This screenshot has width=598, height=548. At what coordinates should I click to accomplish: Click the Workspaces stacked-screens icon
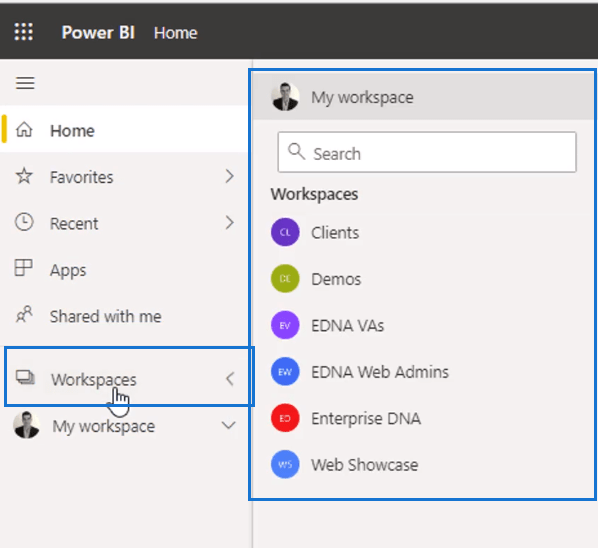coord(25,378)
